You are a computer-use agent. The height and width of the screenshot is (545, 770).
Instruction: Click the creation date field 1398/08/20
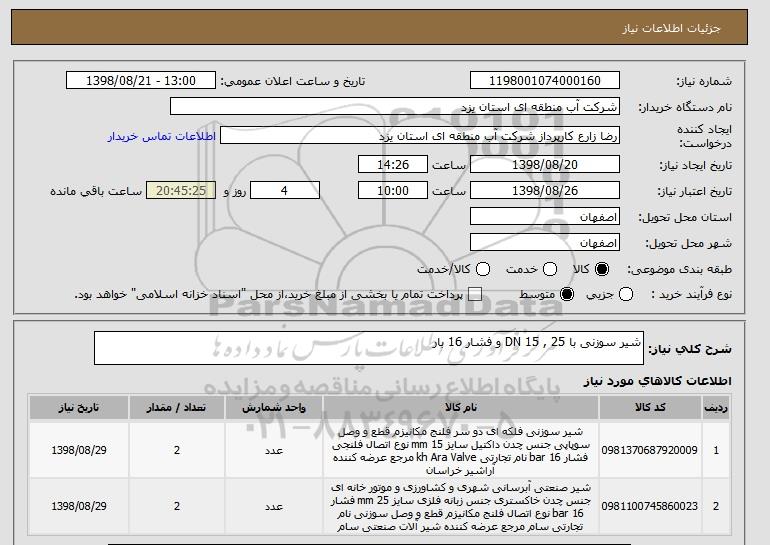tap(545, 164)
